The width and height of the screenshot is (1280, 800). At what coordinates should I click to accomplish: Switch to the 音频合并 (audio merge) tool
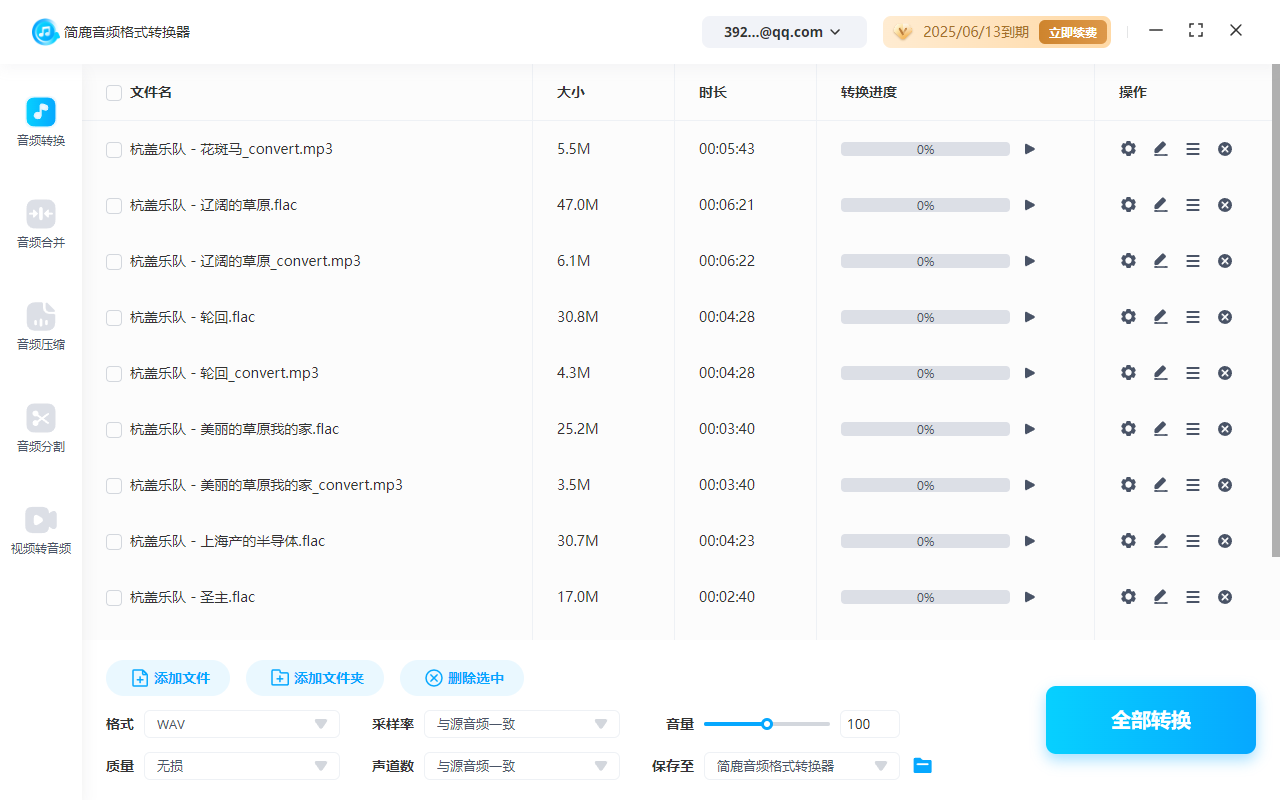pyautogui.click(x=40, y=224)
